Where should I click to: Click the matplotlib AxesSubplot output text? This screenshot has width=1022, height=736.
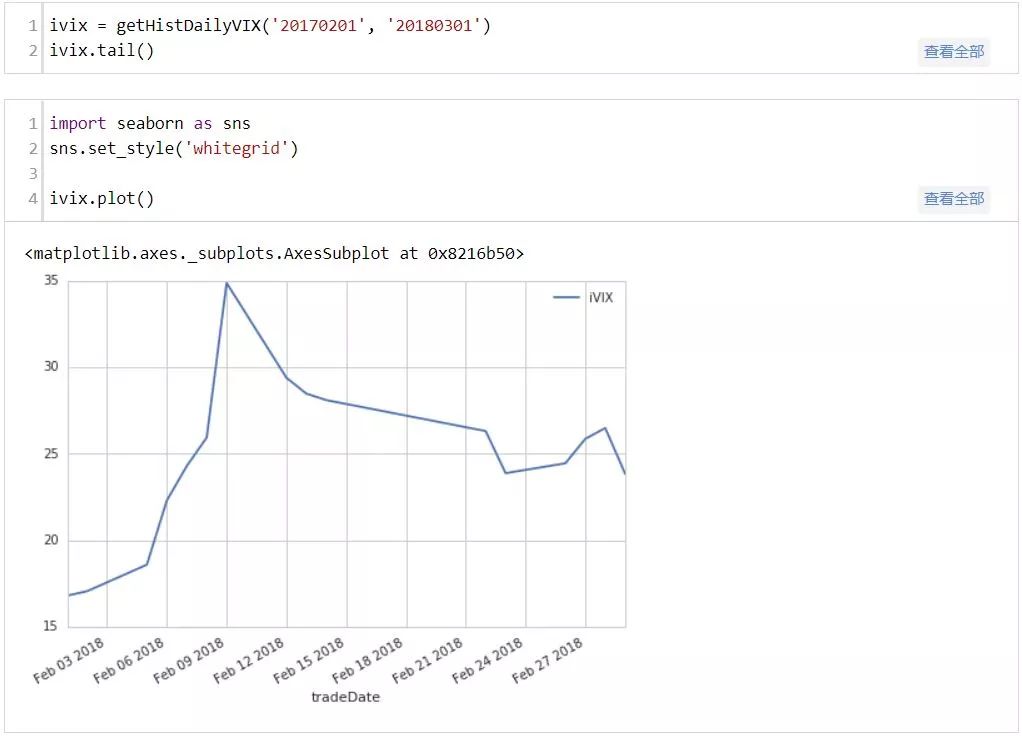pos(274,253)
